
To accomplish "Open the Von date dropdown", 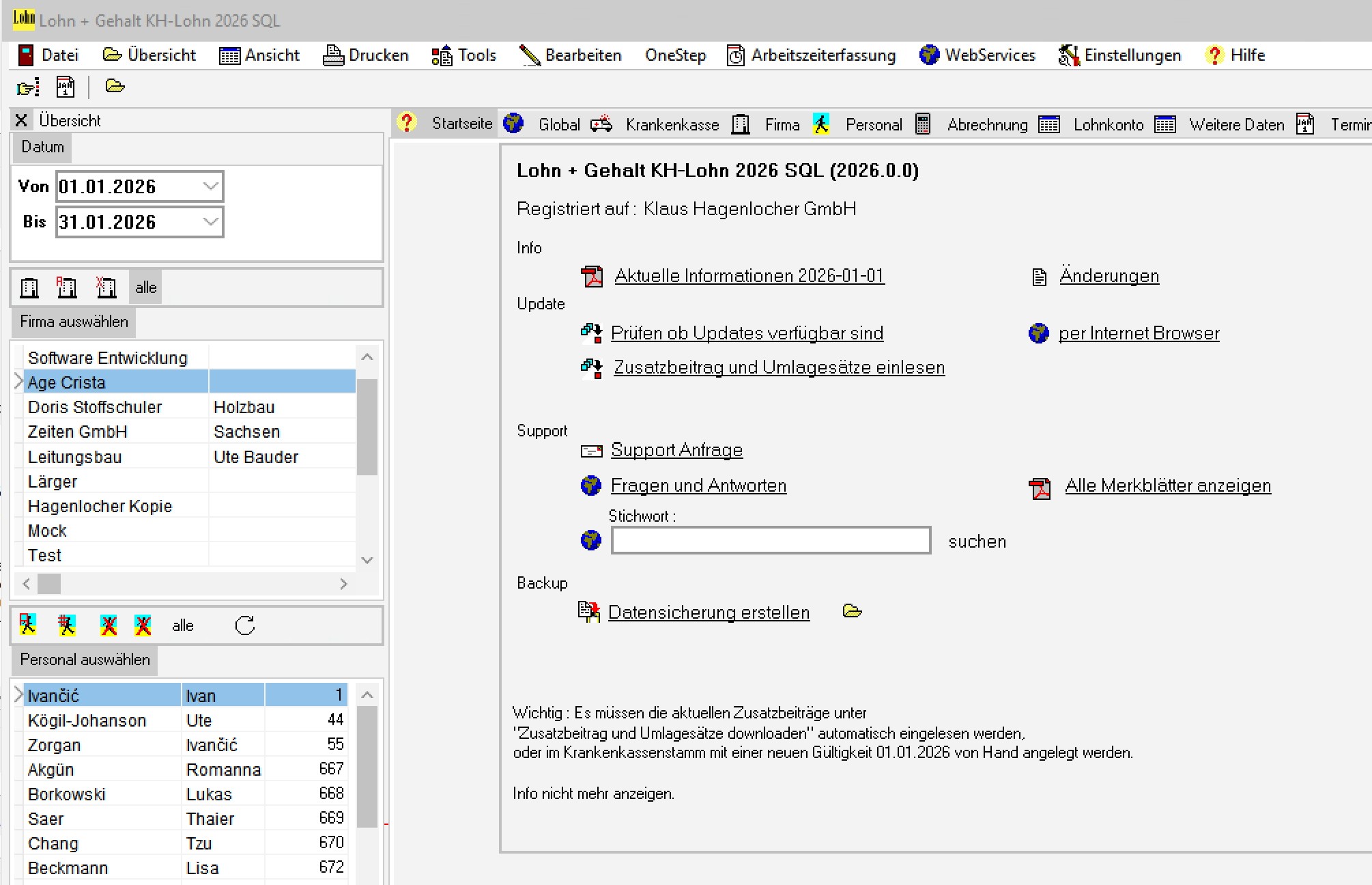I will point(210,186).
